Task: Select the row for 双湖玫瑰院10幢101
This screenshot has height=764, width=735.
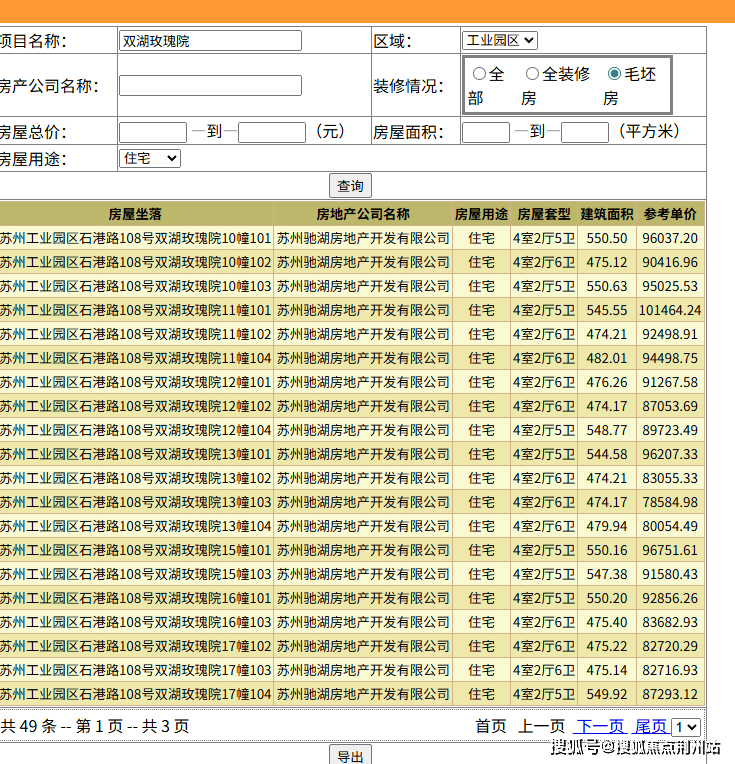Action: 135,238
